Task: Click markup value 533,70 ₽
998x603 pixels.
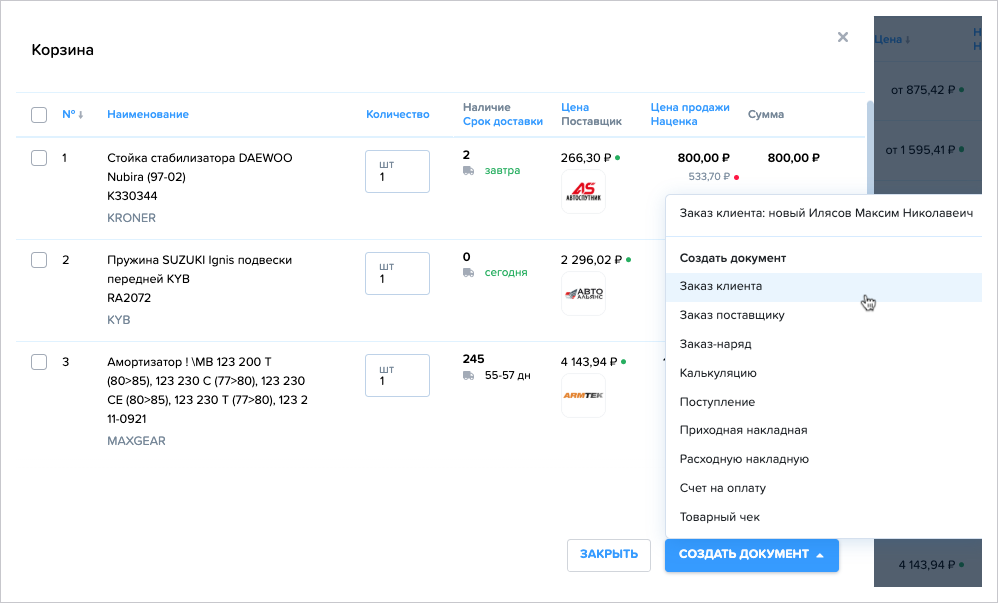Action: 709,176
